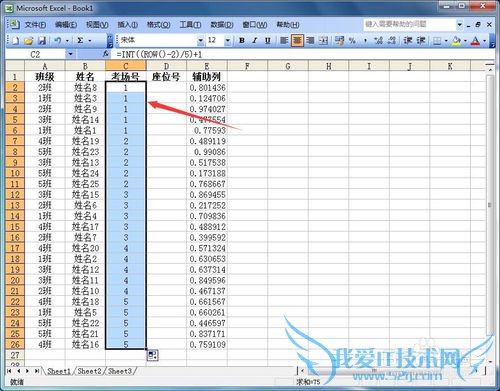The width and height of the screenshot is (500, 391).
Task: Expand the fill color dropdown arrow
Action: point(465,41)
